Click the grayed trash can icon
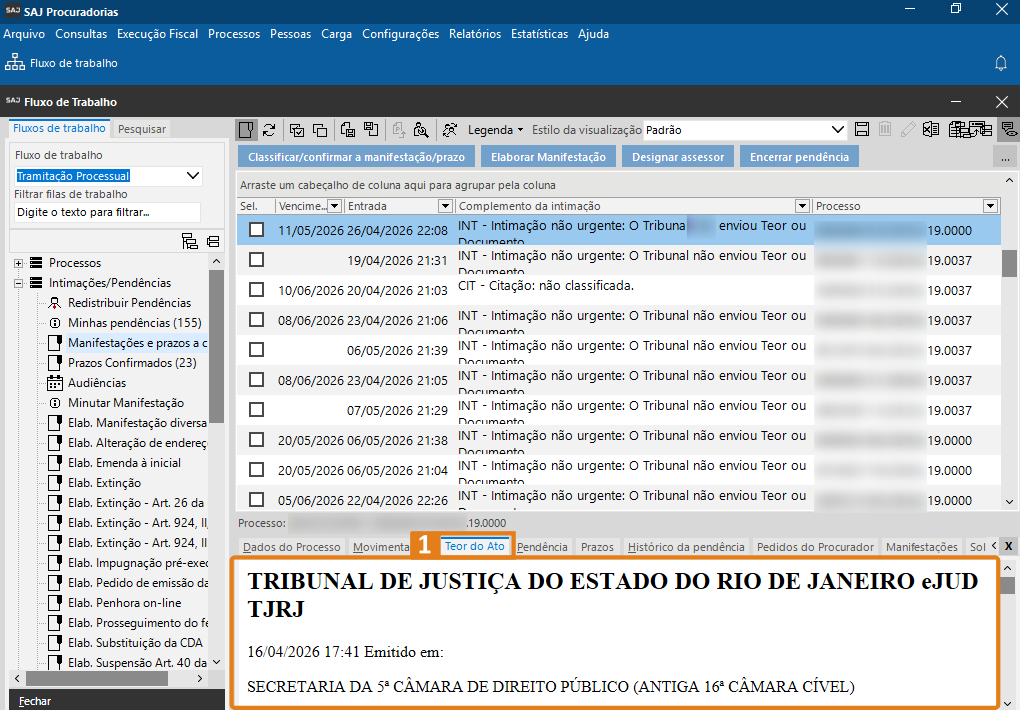The height and width of the screenshot is (710, 1020). 885,130
